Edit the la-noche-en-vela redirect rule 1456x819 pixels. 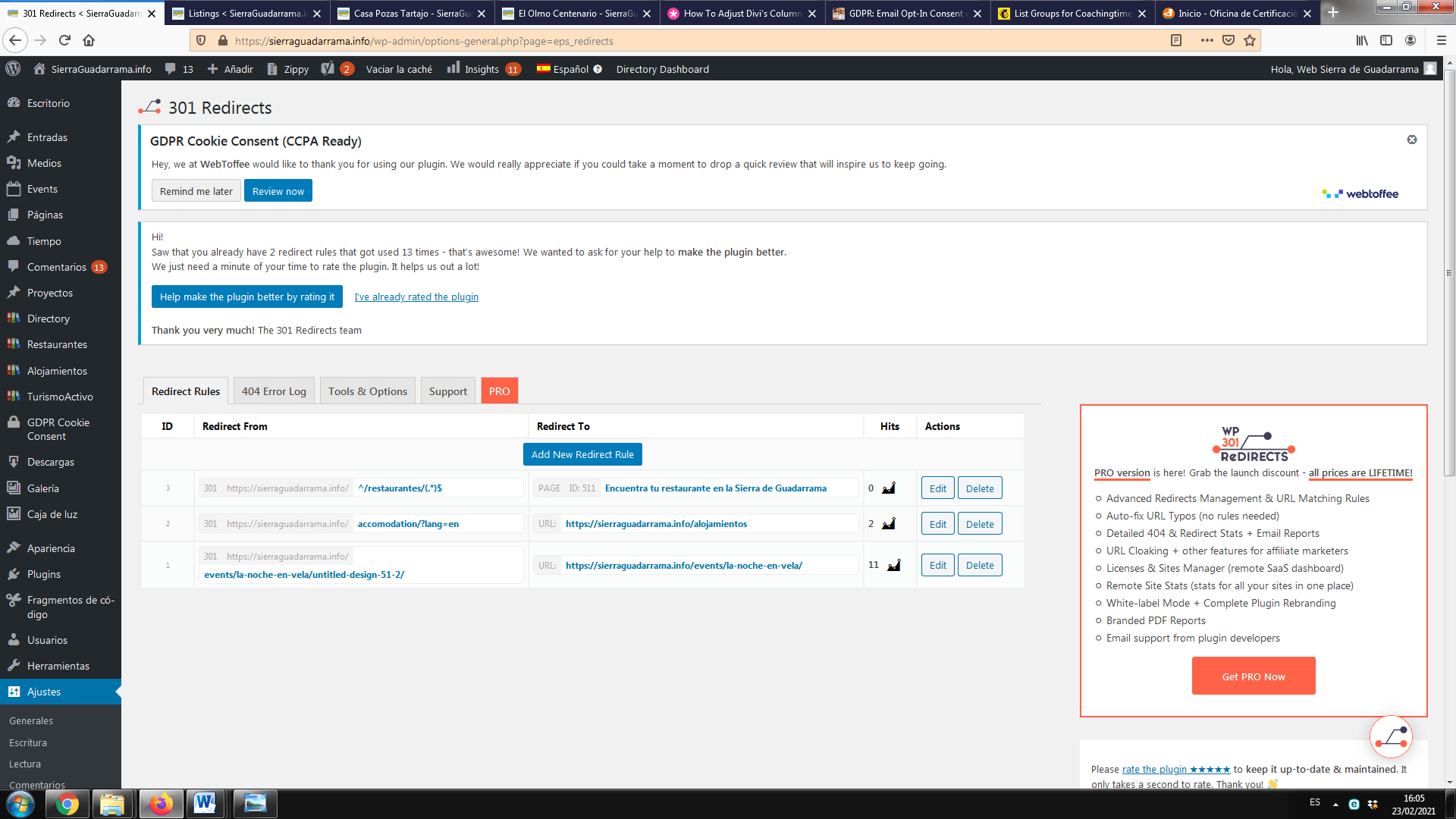(938, 565)
